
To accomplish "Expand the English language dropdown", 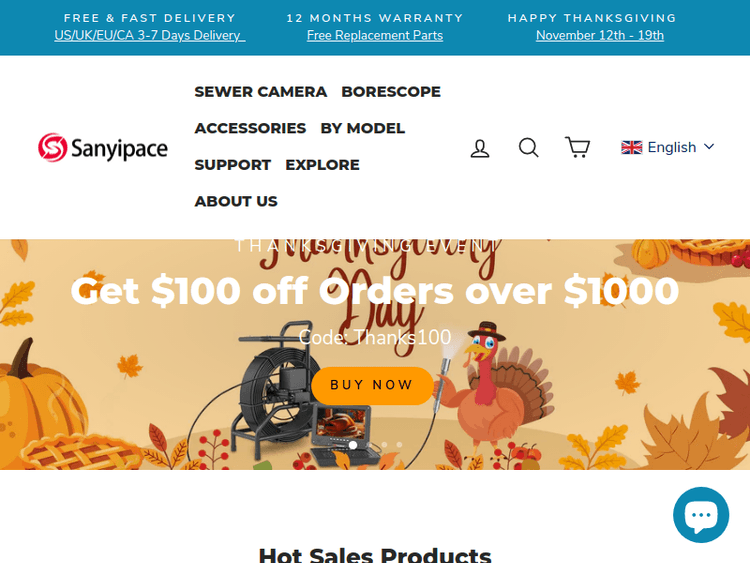I will 668,147.
